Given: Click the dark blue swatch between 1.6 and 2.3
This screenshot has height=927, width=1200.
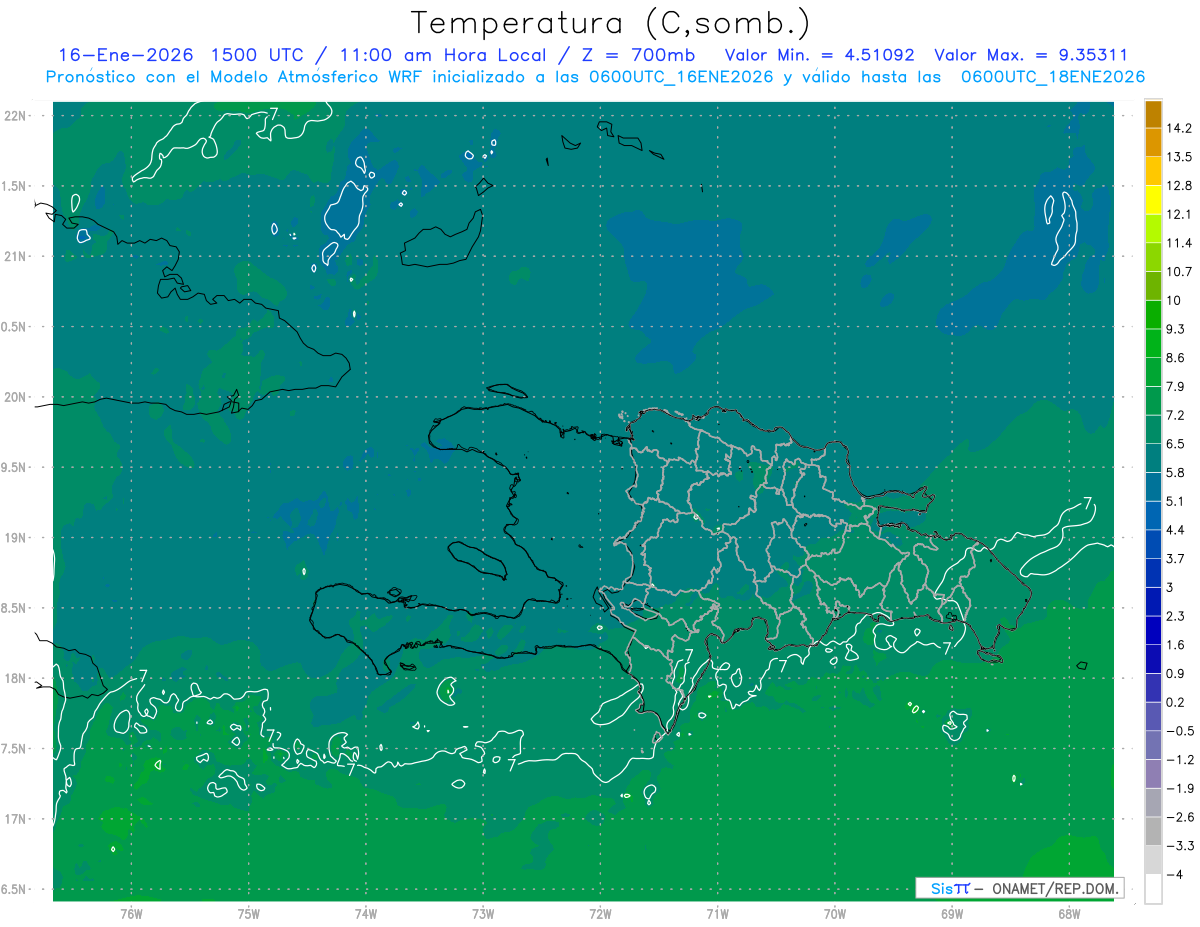Looking at the screenshot, I should point(1153,631).
